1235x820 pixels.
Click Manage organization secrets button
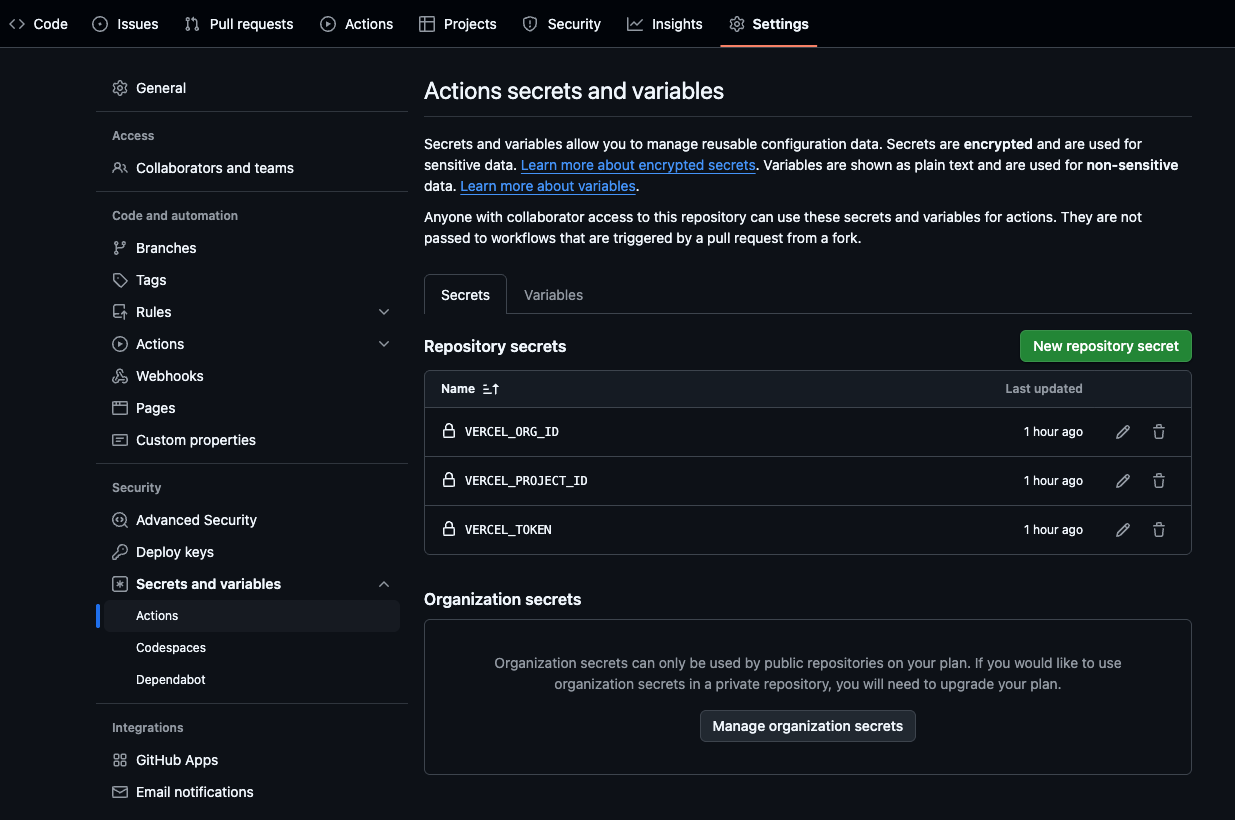pyautogui.click(x=807, y=726)
